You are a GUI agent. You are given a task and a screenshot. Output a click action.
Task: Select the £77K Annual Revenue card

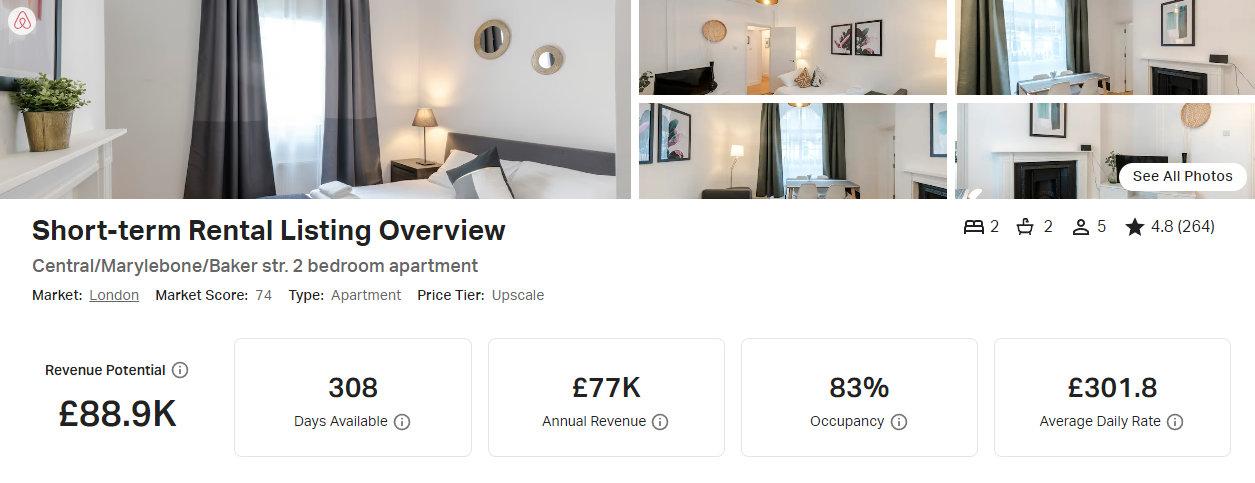point(606,397)
